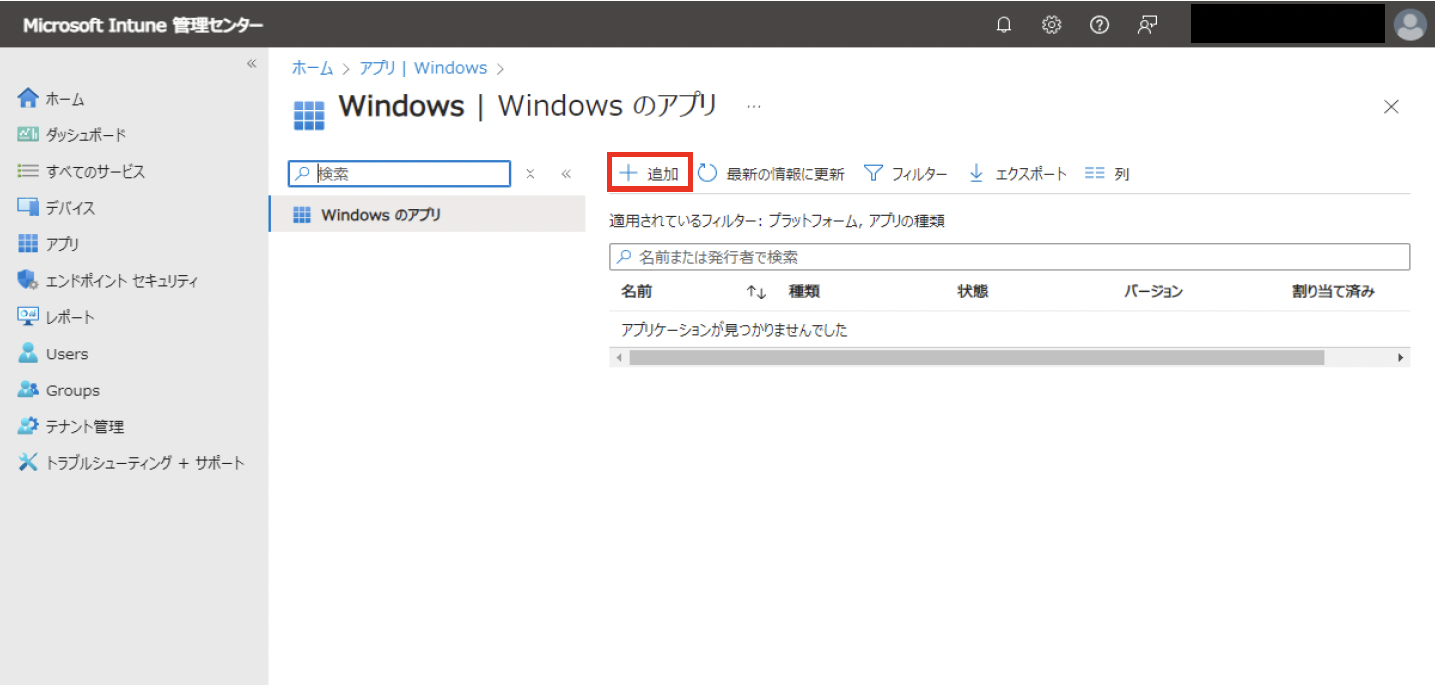Open account avatar in top right
Viewport: 1438px width, 686px height.
coord(1410,25)
